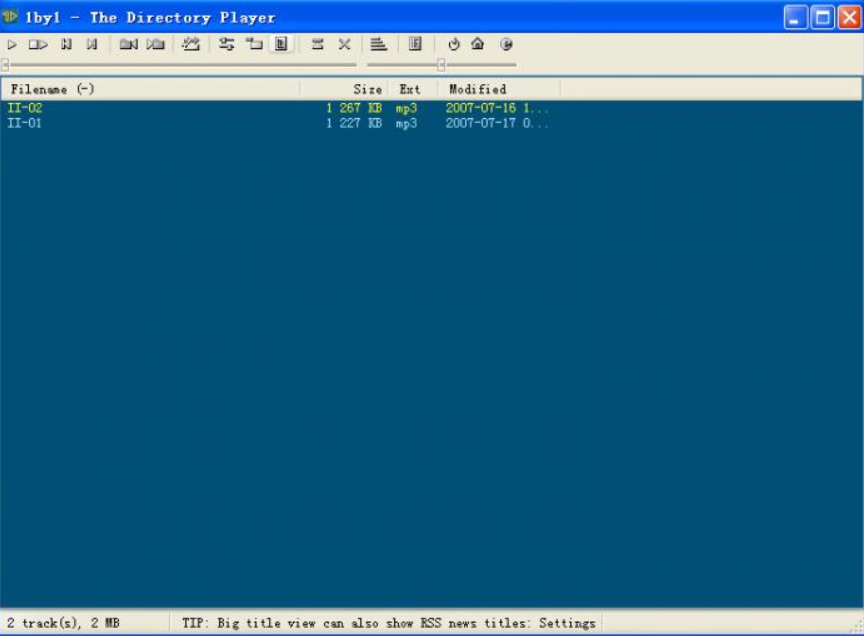Click the power/shutdown timer icon
This screenshot has height=636, width=864.
point(453,44)
